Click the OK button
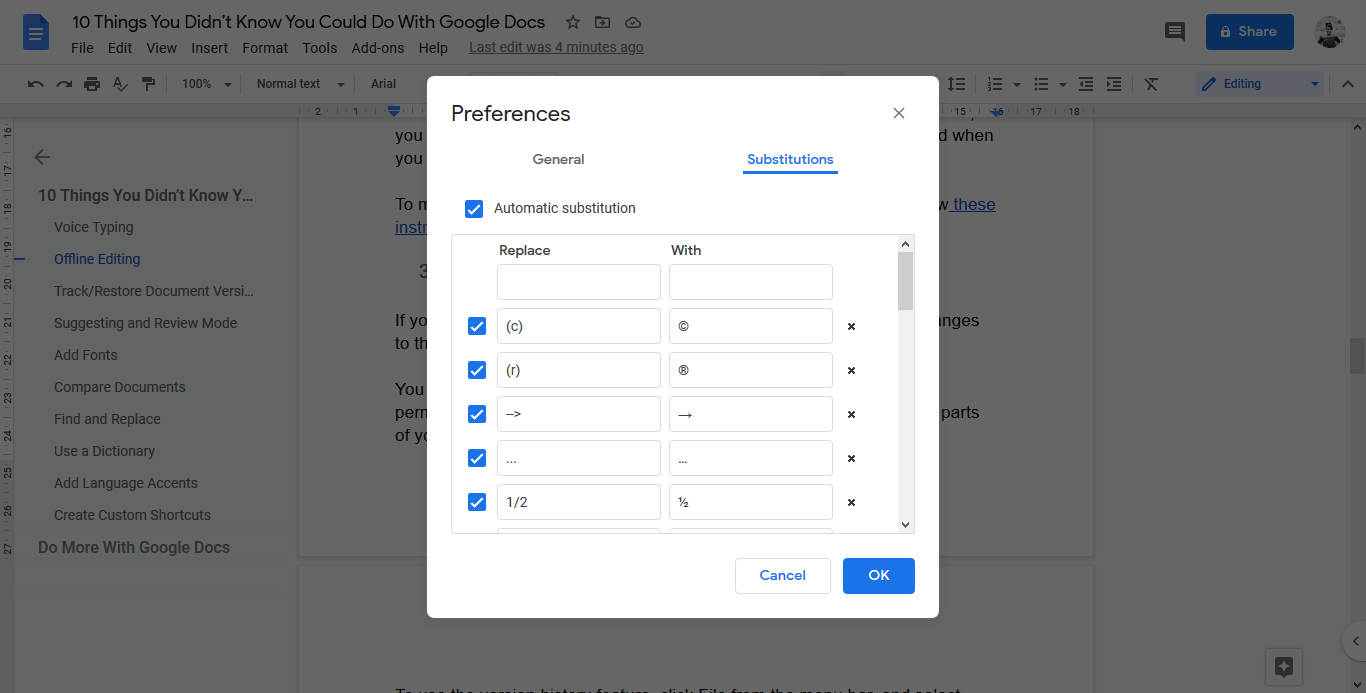 (x=878, y=575)
